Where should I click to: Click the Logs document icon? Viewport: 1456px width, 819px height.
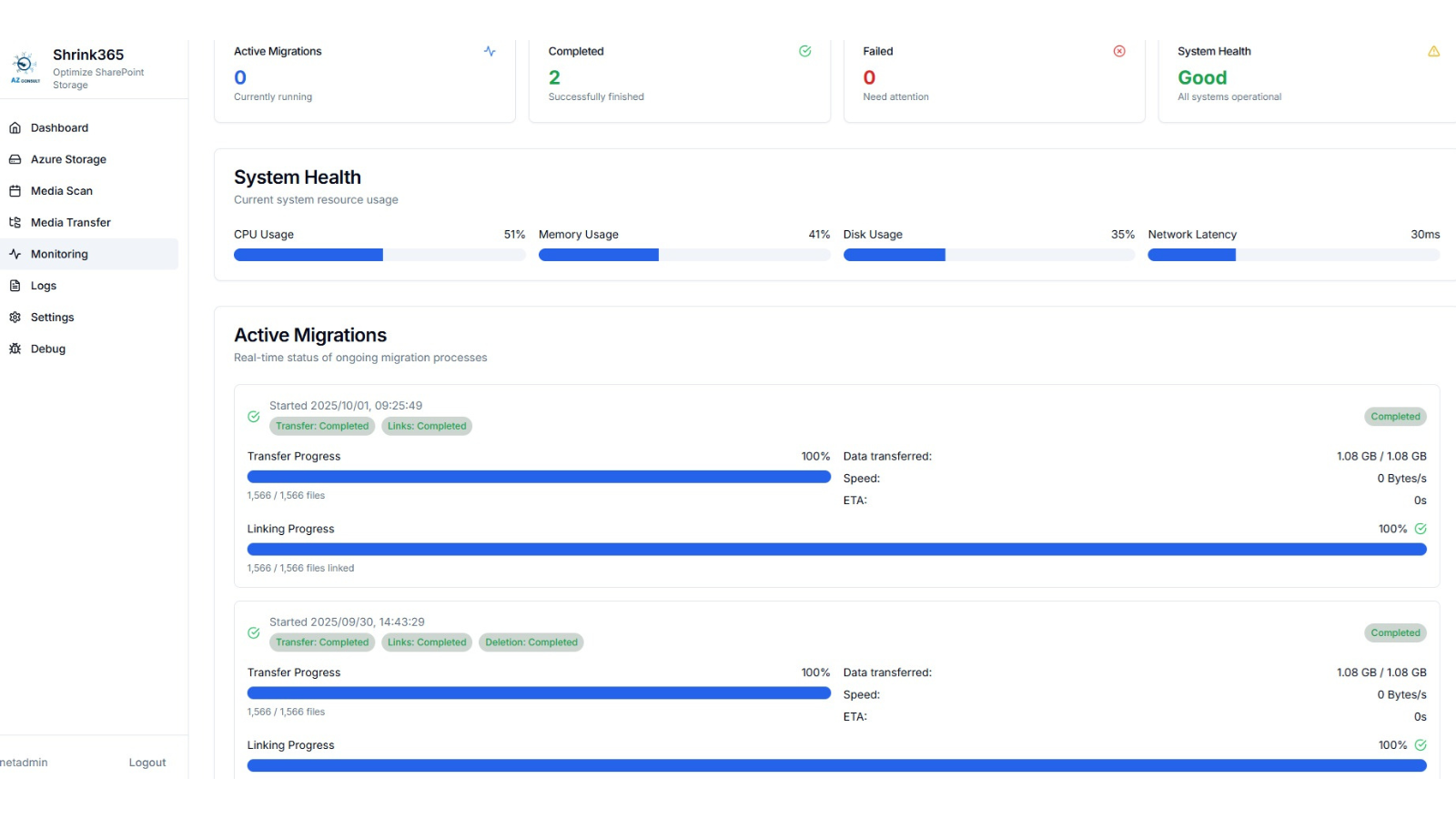pyautogui.click(x=15, y=286)
